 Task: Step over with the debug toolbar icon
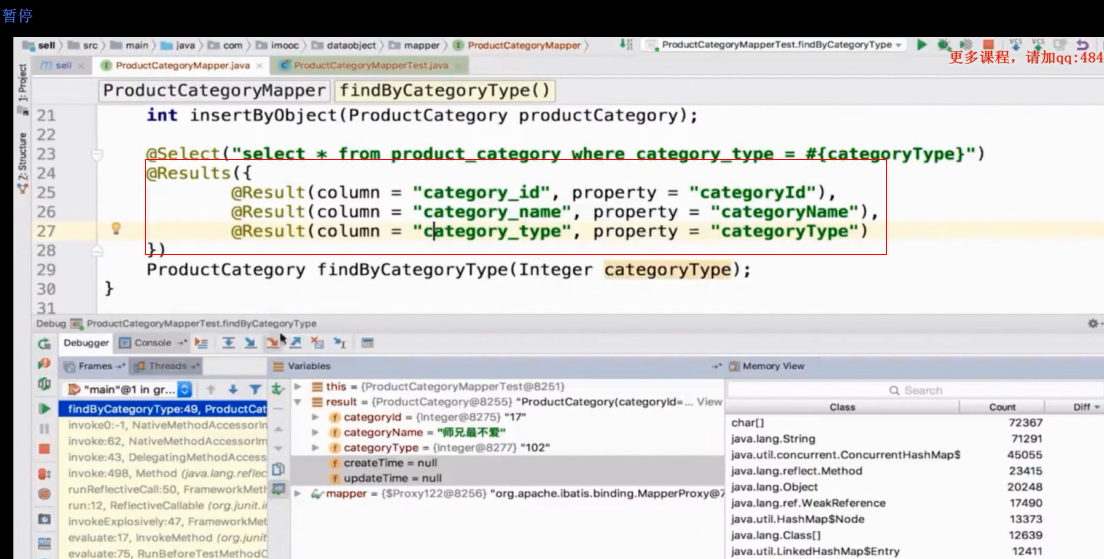[x=228, y=343]
